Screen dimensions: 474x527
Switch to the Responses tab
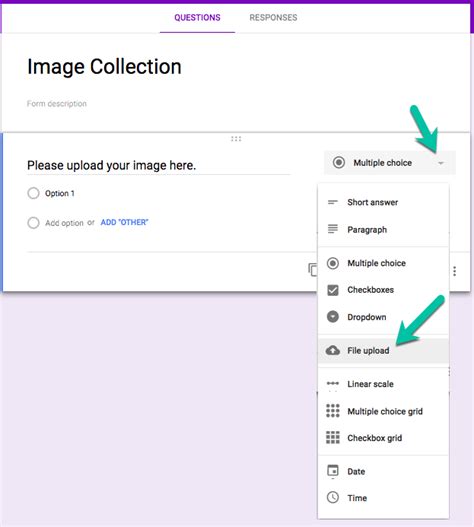click(273, 17)
